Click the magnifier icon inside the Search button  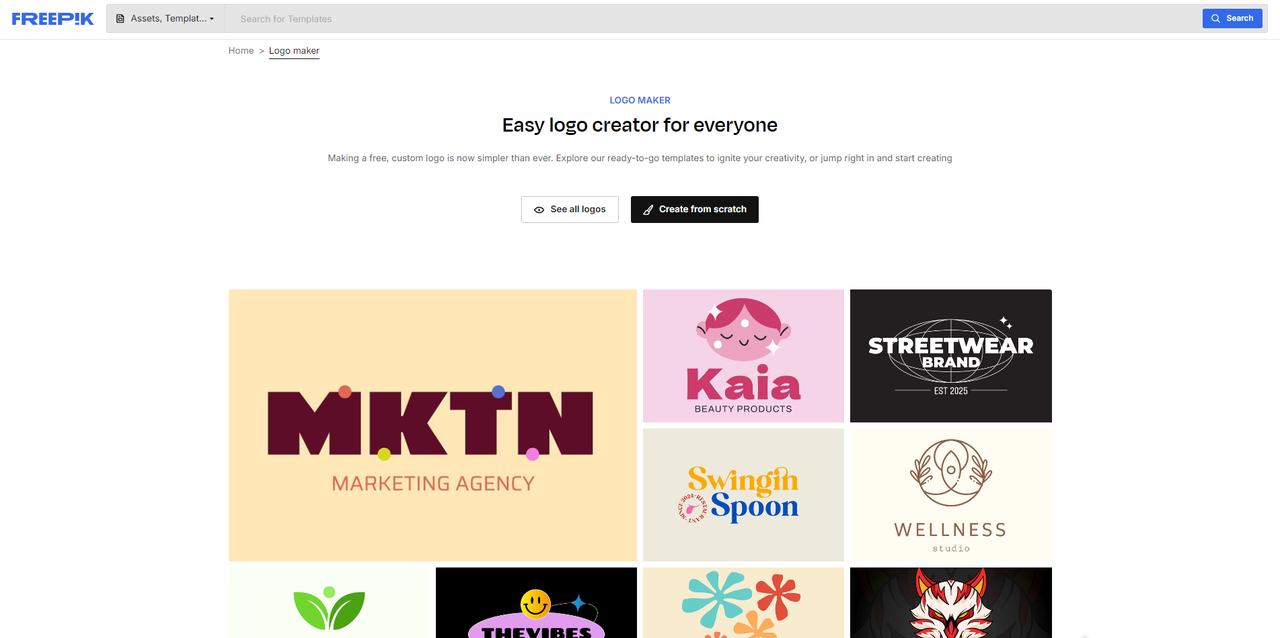[1213, 17]
